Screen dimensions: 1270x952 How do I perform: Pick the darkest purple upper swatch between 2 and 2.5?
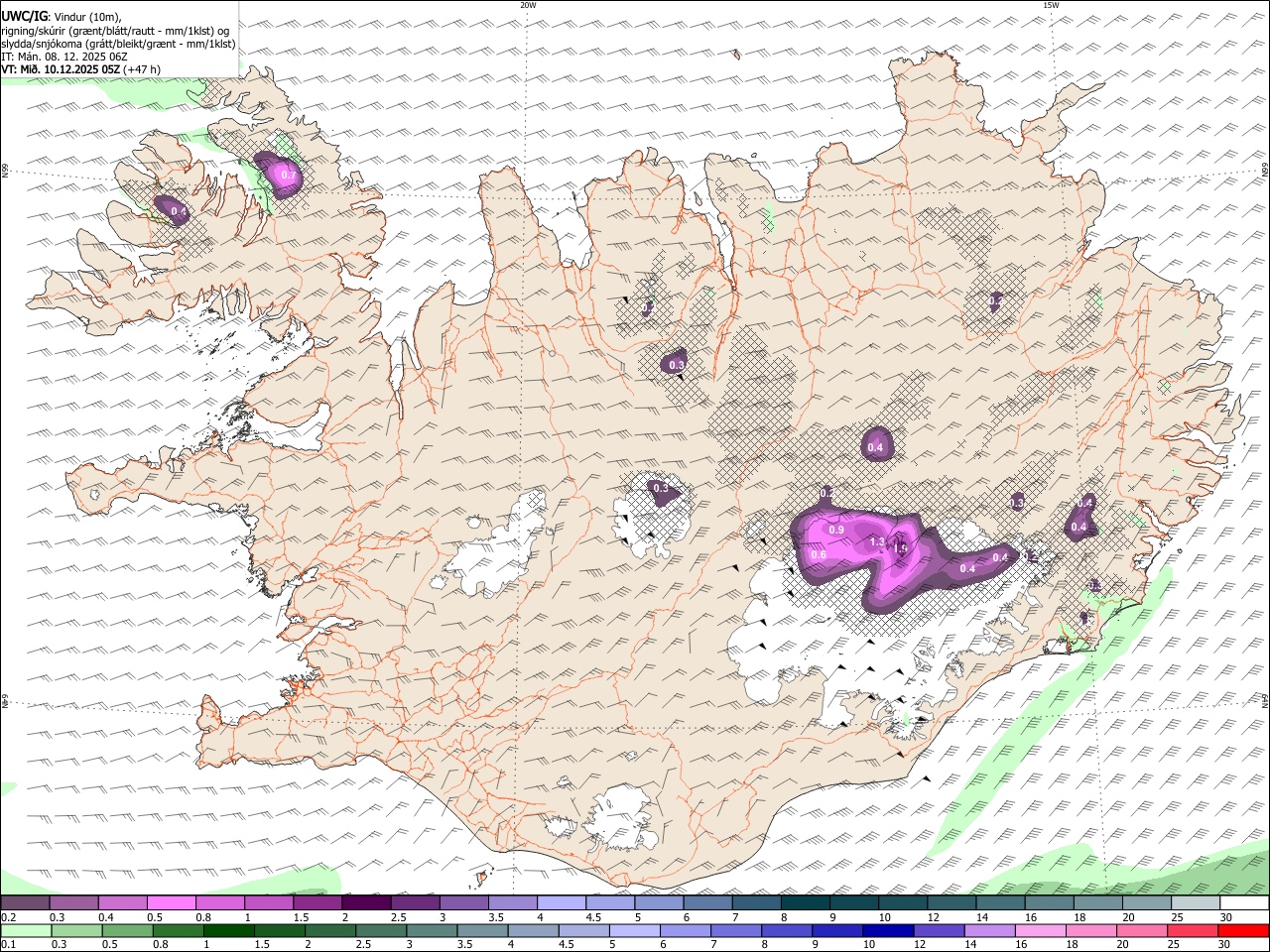pyautogui.click(x=366, y=903)
